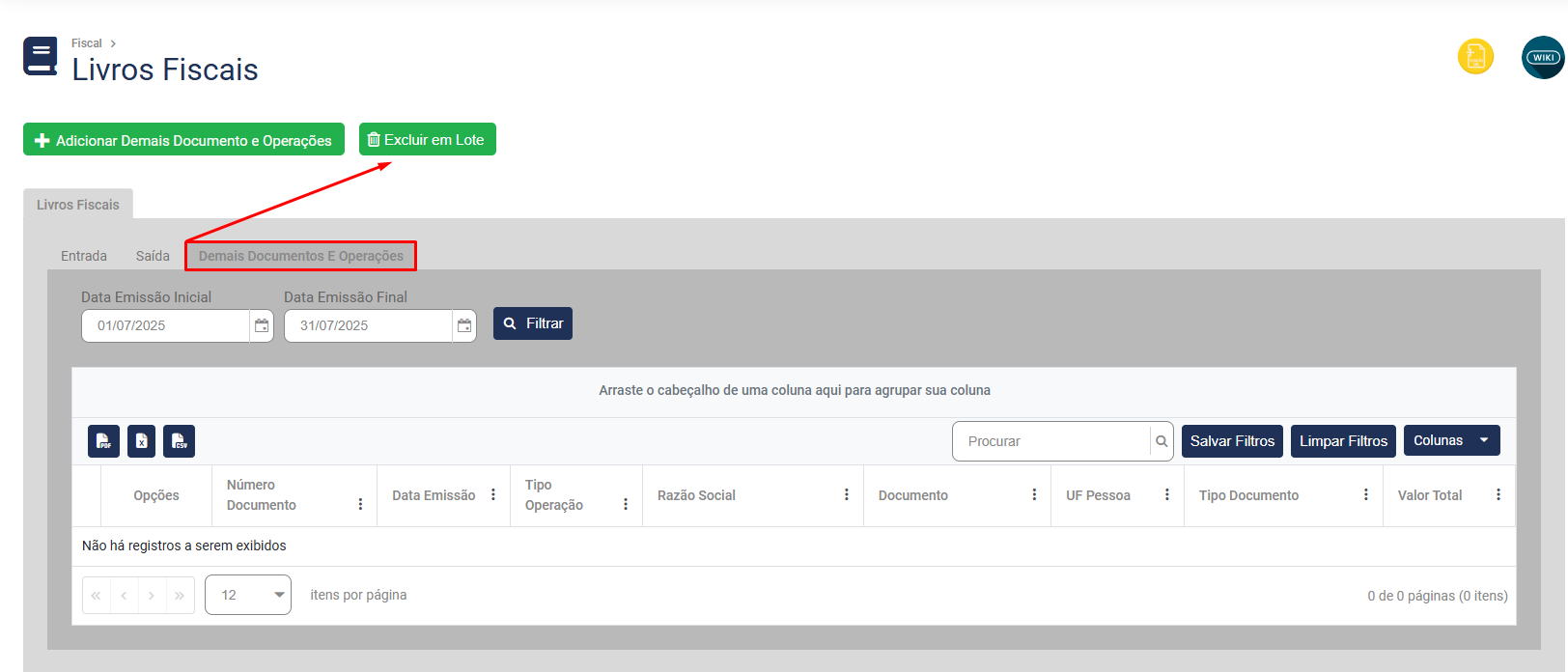Screen dimensions: 1568x672
Task: Click Excluir em Lote button
Action: tap(428, 140)
